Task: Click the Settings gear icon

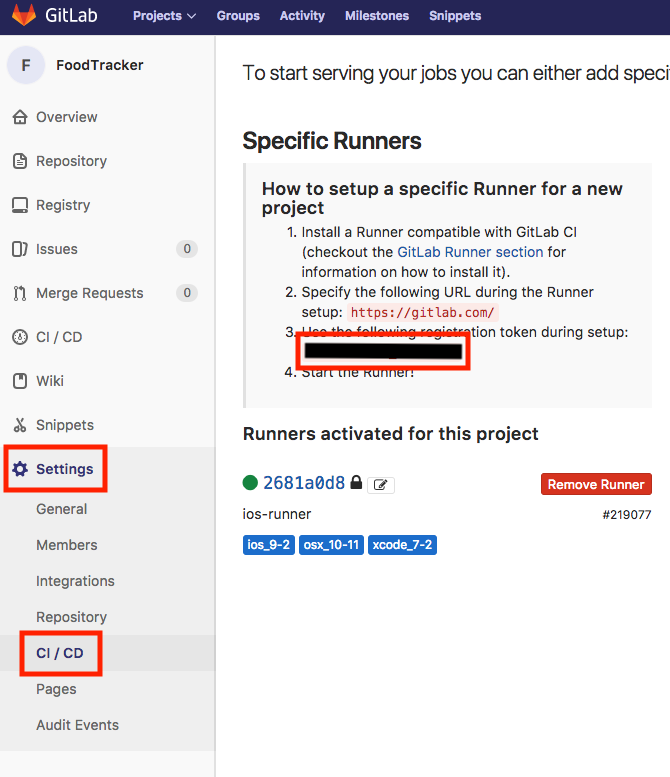Action: pyautogui.click(x=20, y=469)
